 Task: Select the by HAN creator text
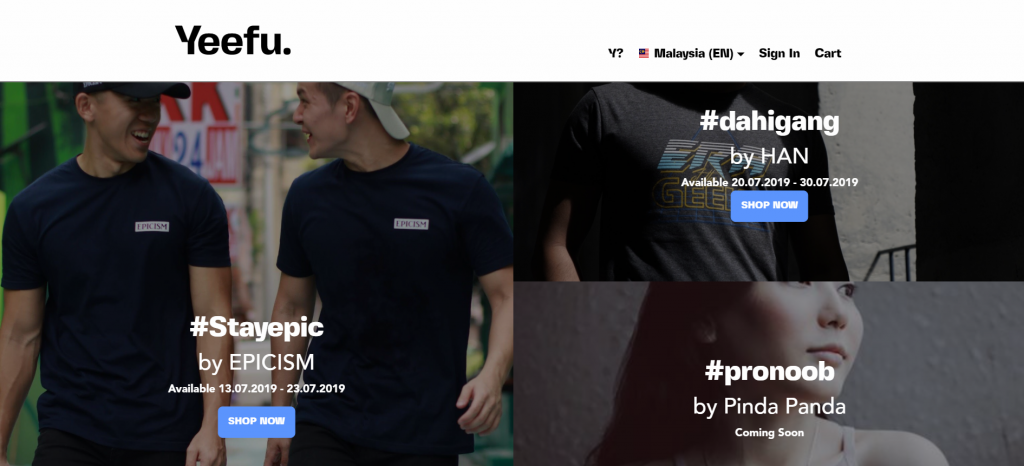point(769,156)
